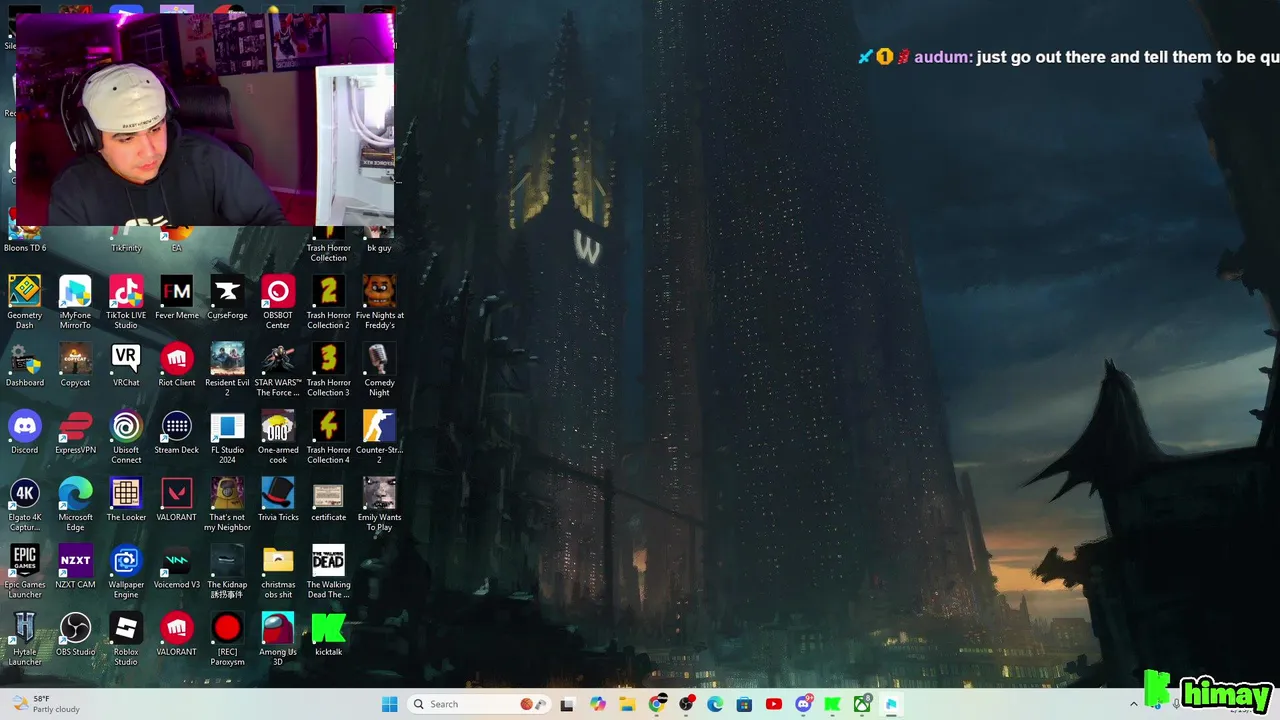Select the Trash Horror Collection 3 icon
This screenshot has height=720, width=1280.
tap(328, 369)
